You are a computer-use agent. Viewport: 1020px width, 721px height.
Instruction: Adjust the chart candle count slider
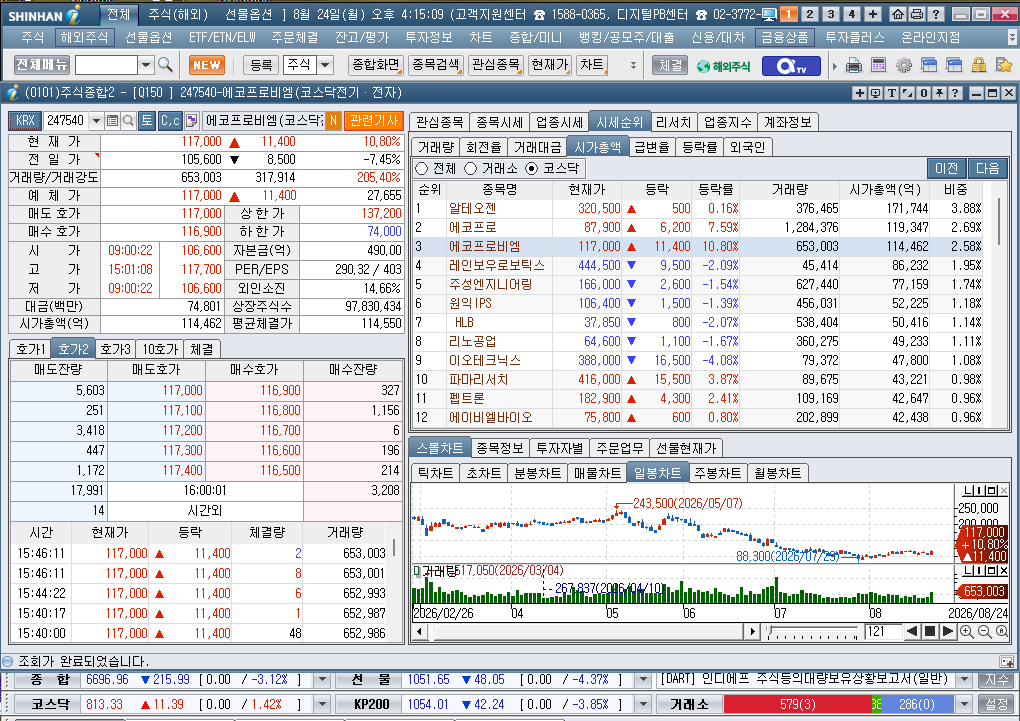(812, 631)
